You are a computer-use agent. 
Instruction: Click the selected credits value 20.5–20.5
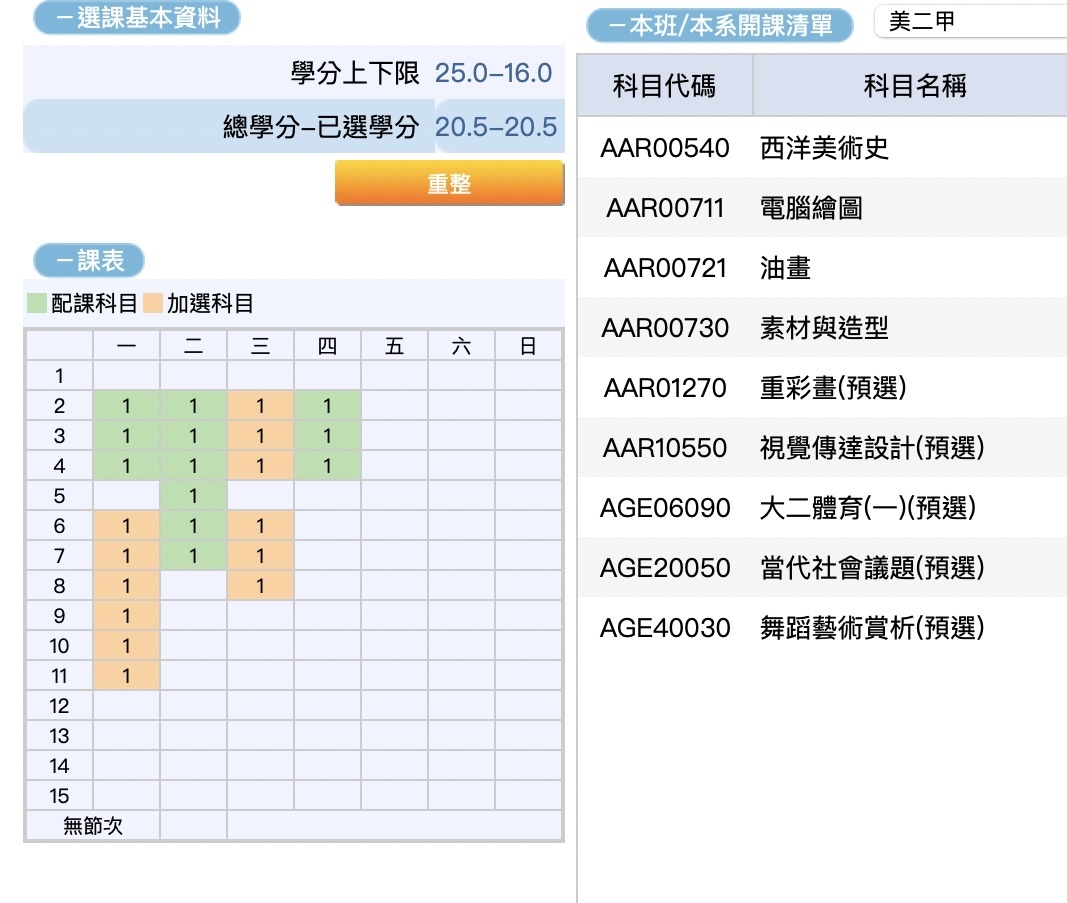[x=495, y=126]
